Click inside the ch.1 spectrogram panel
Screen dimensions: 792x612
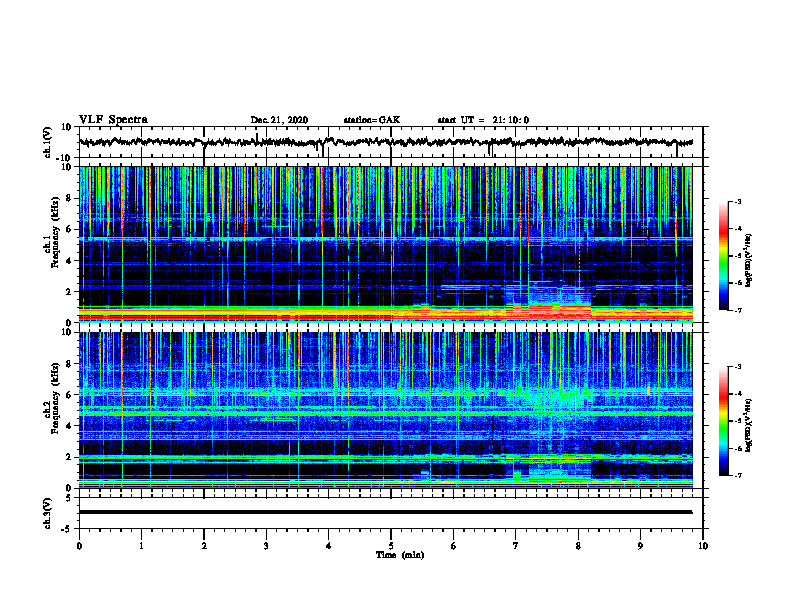385,244
